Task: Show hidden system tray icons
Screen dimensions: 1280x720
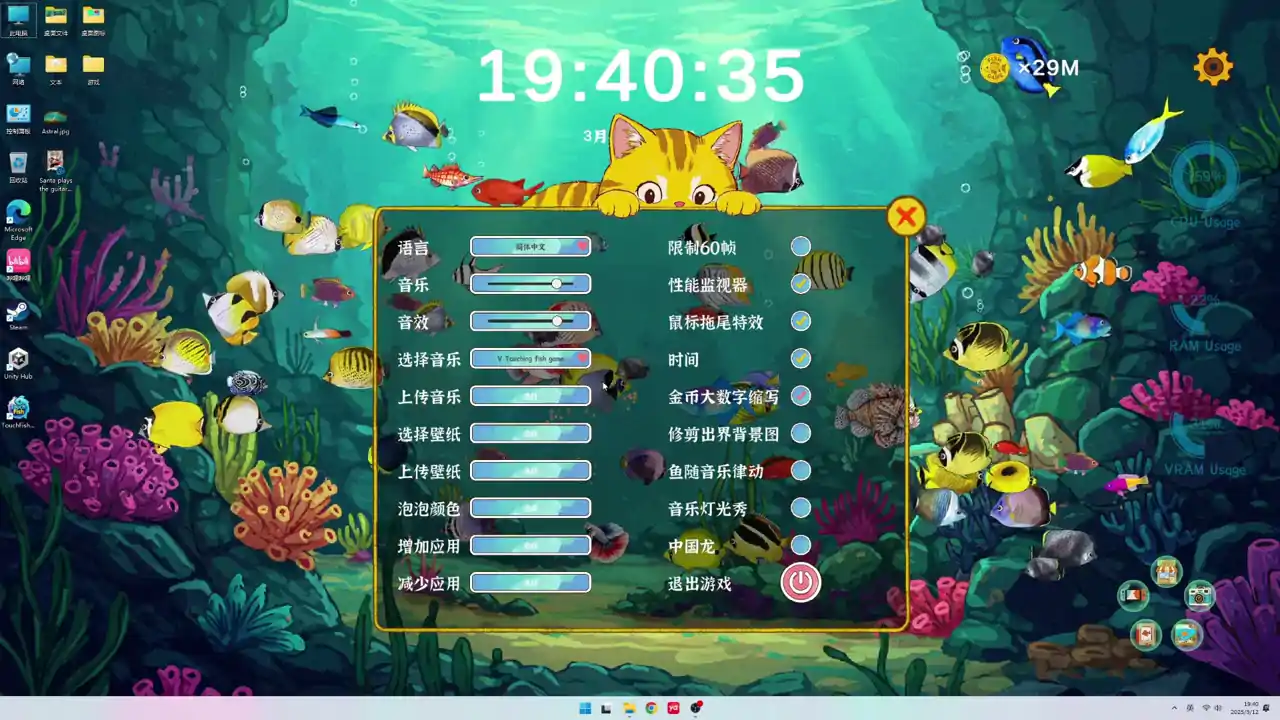Action: click(x=1175, y=708)
